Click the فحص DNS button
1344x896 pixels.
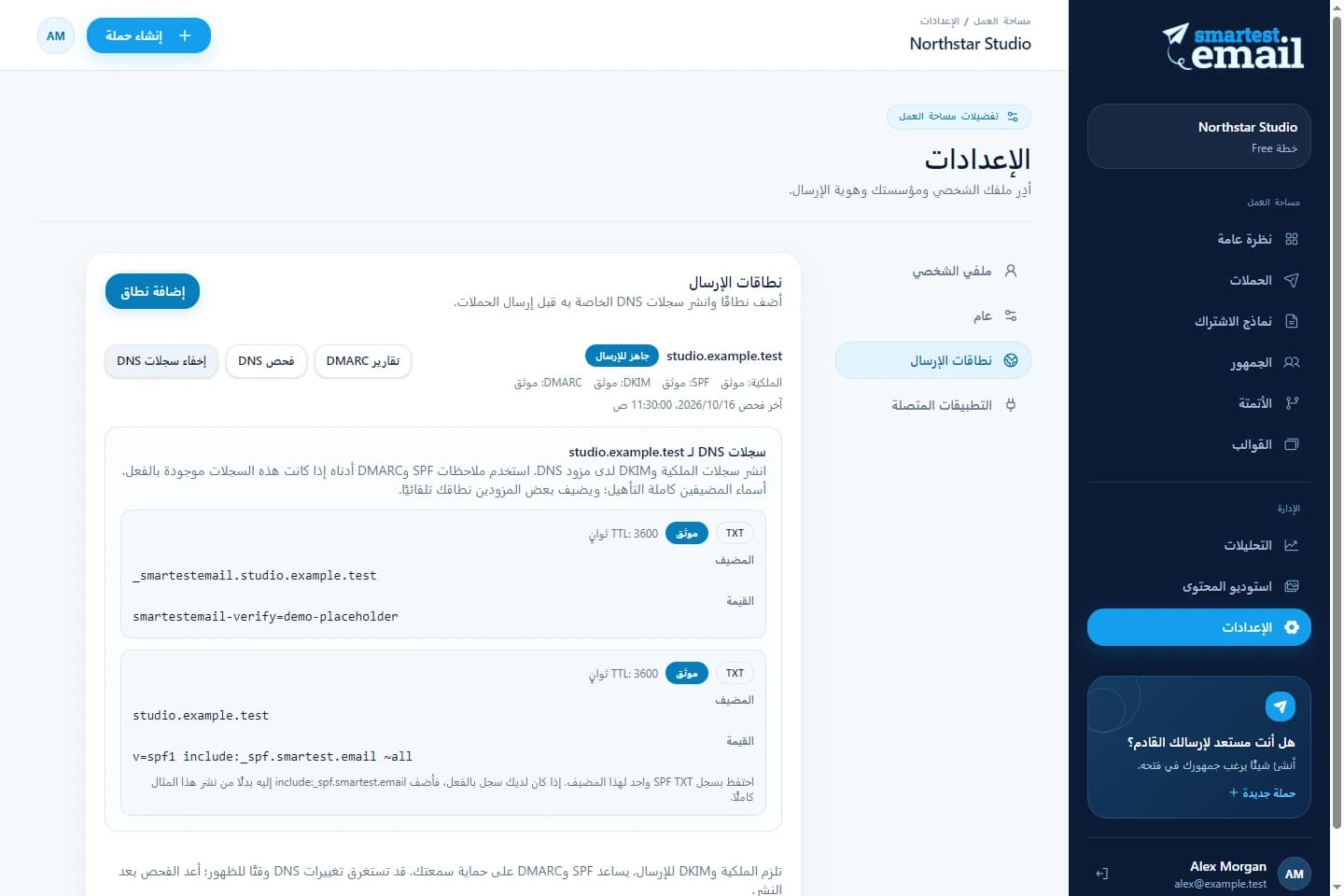tap(266, 361)
